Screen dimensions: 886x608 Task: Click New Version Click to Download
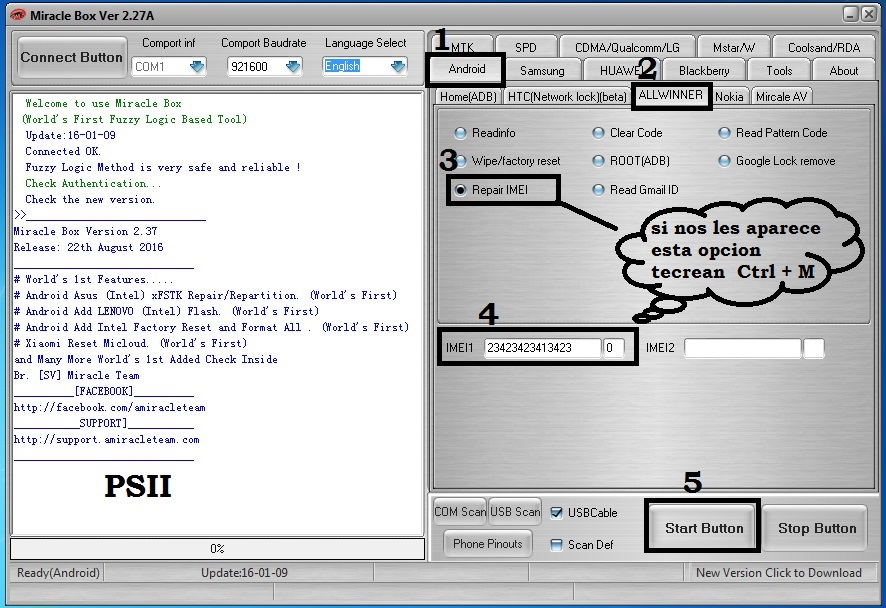(x=779, y=573)
